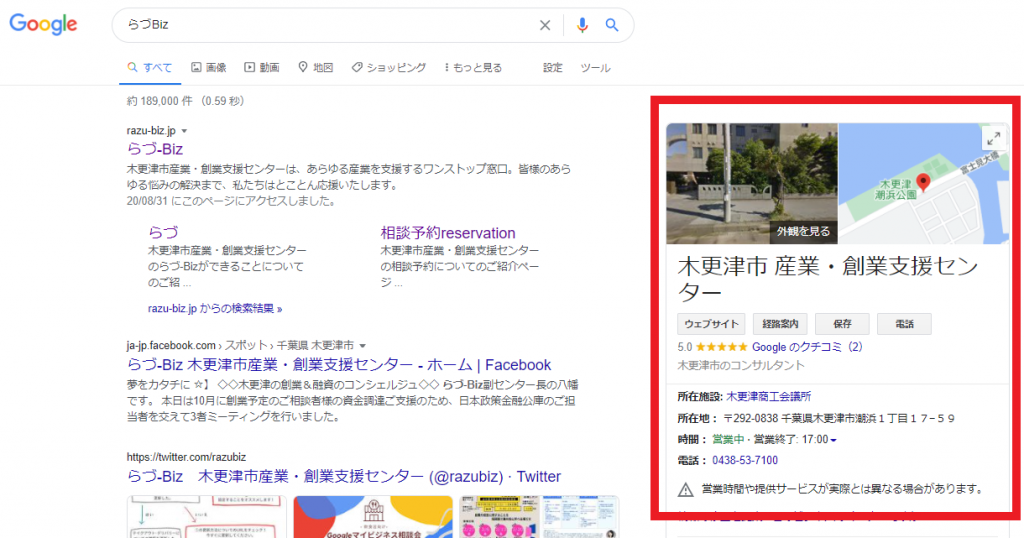Open the 画像 tab
The width and height of the screenshot is (1024, 538).
tap(208, 67)
